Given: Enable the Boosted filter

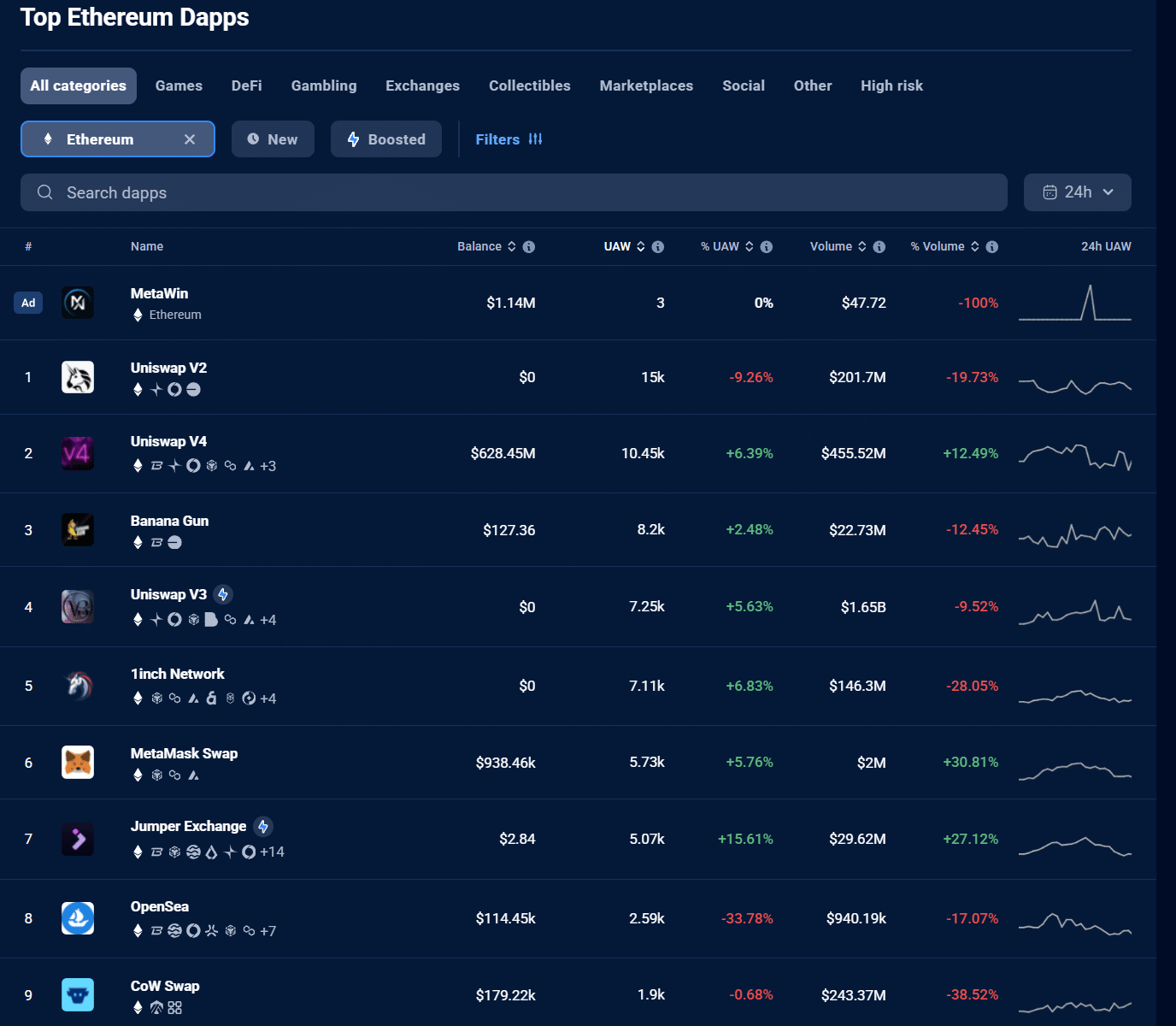Looking at the screenshot, I should 385,139.
